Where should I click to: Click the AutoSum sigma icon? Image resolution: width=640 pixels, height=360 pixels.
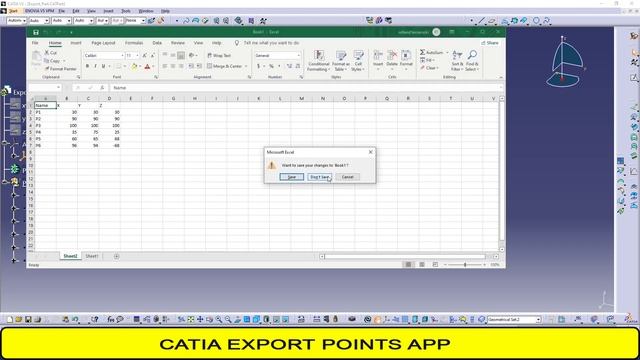click(x=422, y=53)
